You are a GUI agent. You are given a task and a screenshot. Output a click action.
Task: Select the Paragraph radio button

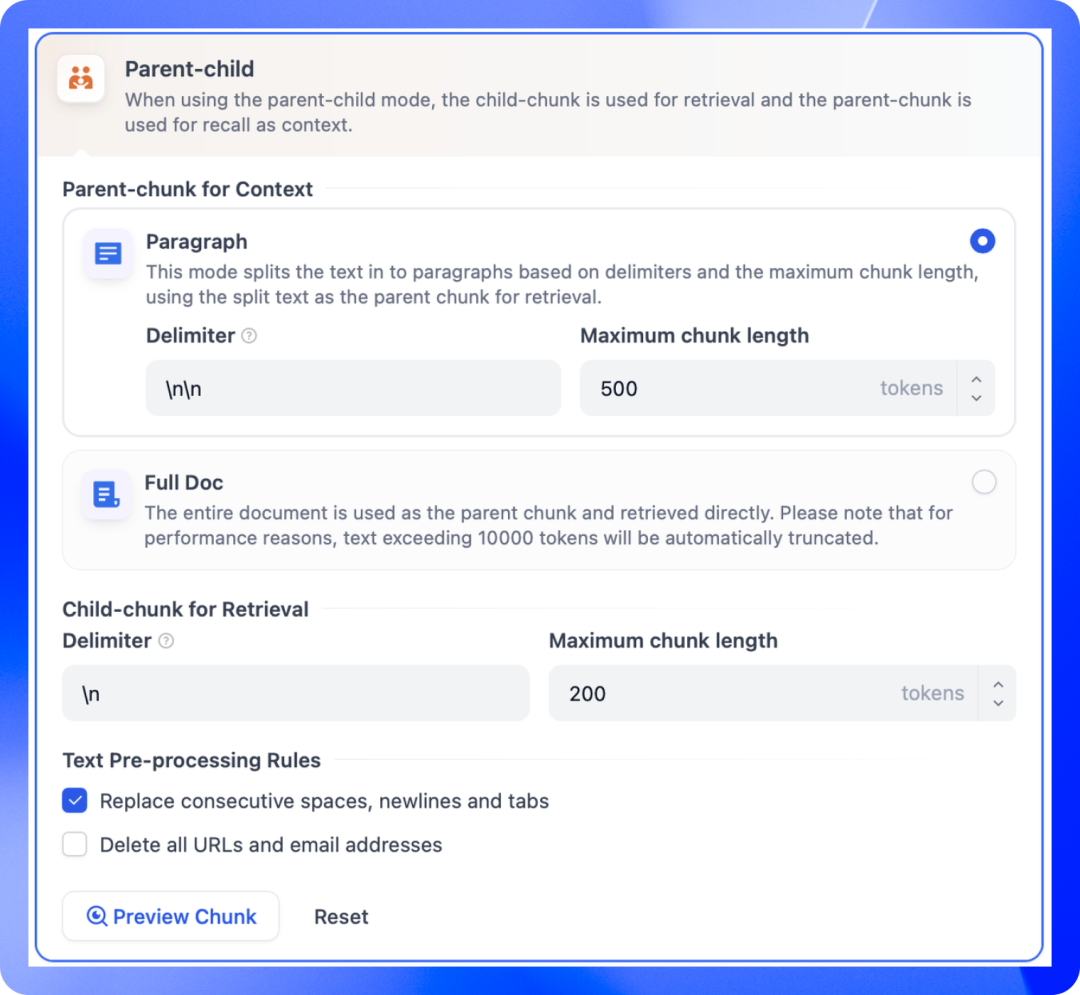point(983,241)
